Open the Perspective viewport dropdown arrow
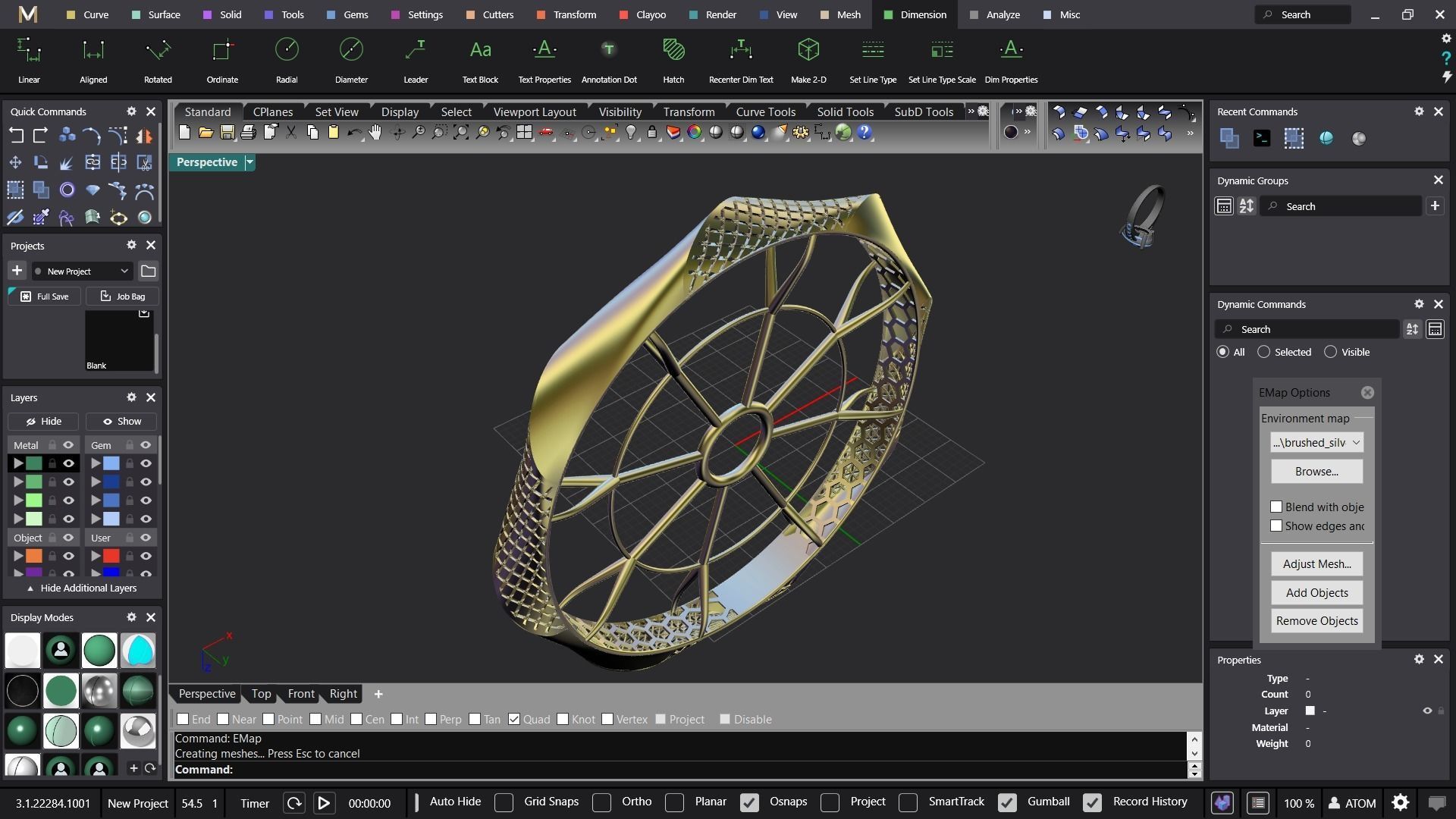 click(x=249, y=162)
